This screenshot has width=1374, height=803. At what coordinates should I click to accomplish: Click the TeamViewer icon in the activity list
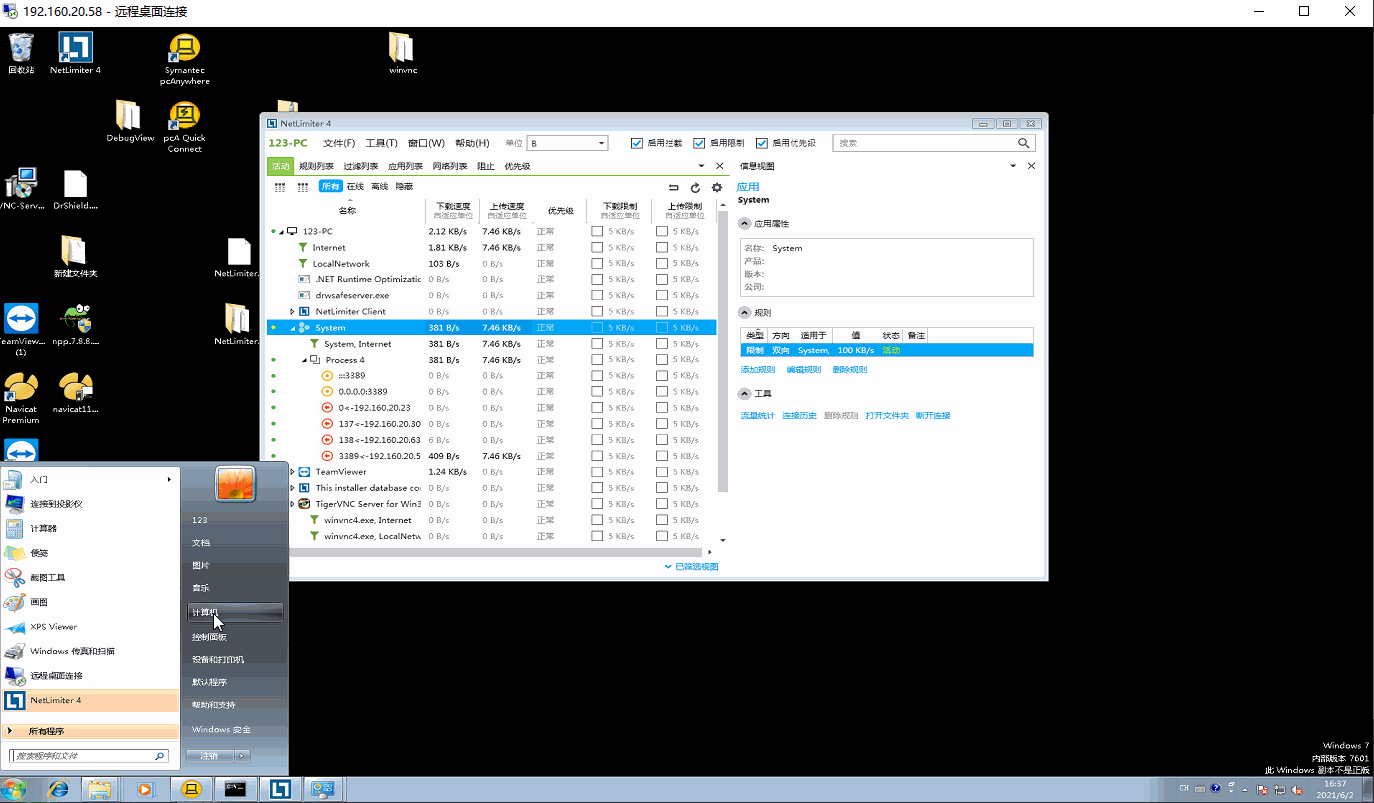(305, 472)
